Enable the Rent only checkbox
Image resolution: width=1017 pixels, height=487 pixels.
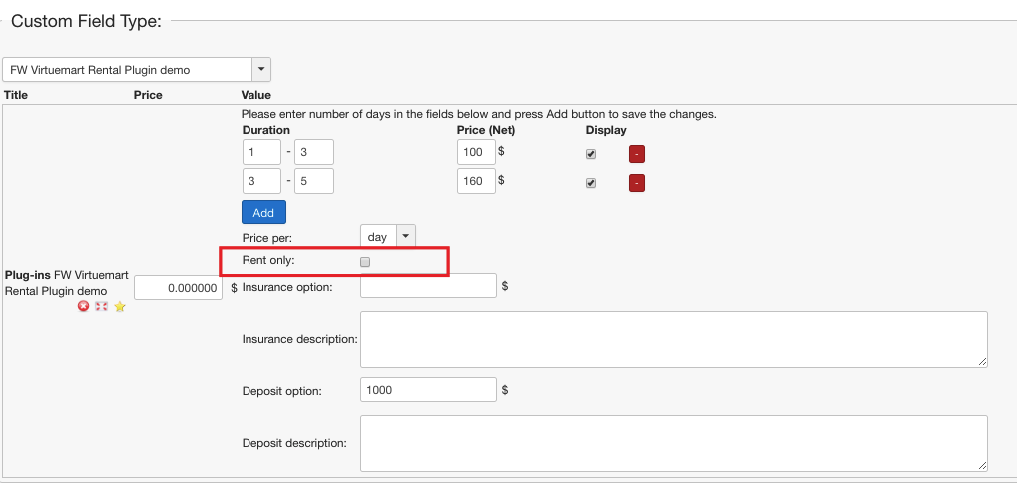coord(365,262)
